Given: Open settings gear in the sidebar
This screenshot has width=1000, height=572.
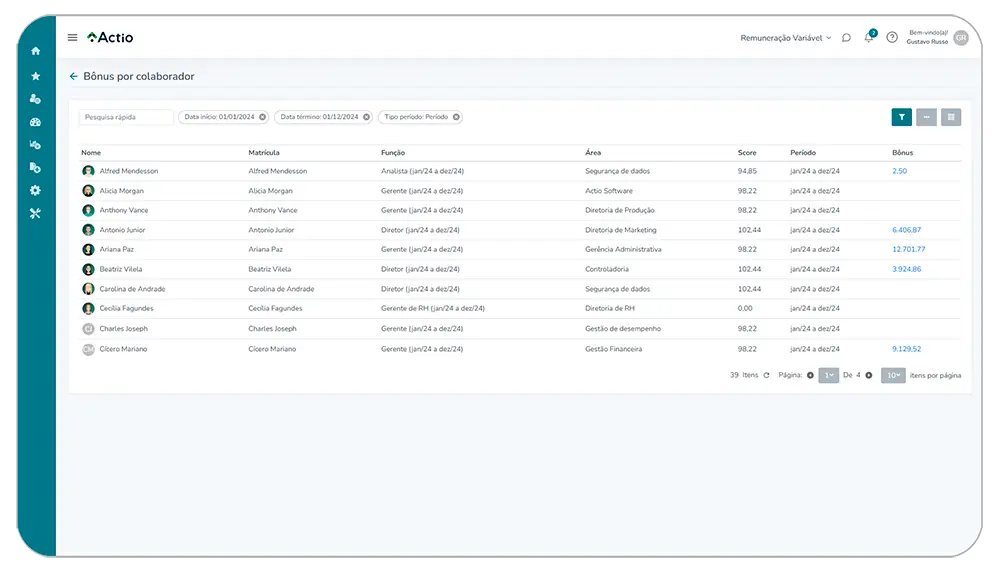Looking at the screenshot, I should click(36, 190).
